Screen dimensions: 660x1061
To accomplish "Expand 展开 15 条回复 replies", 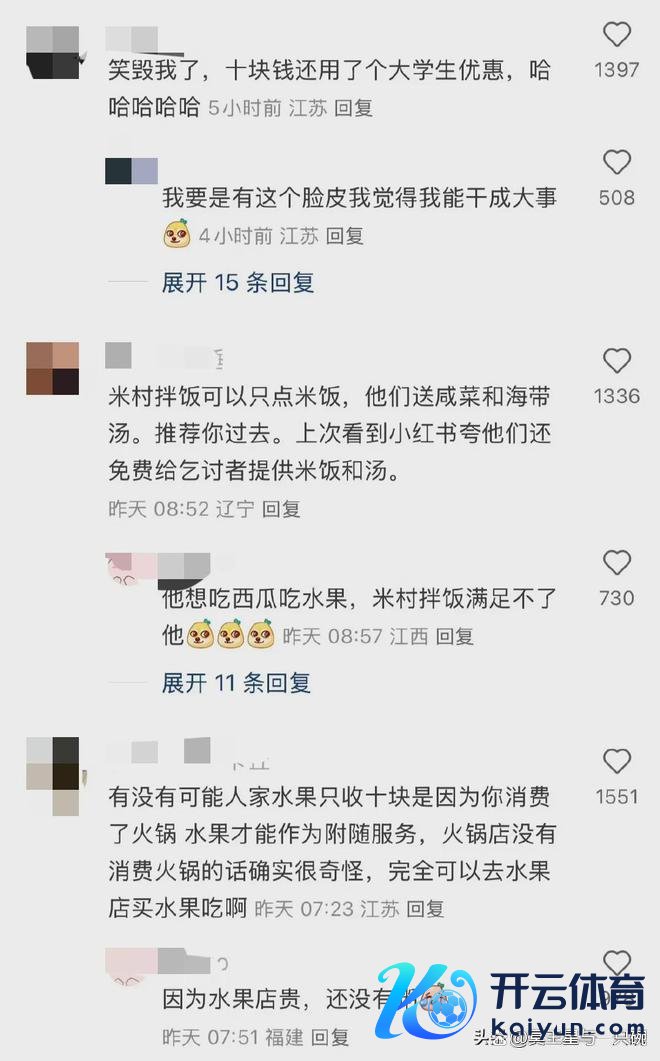I will coord(238,283).
